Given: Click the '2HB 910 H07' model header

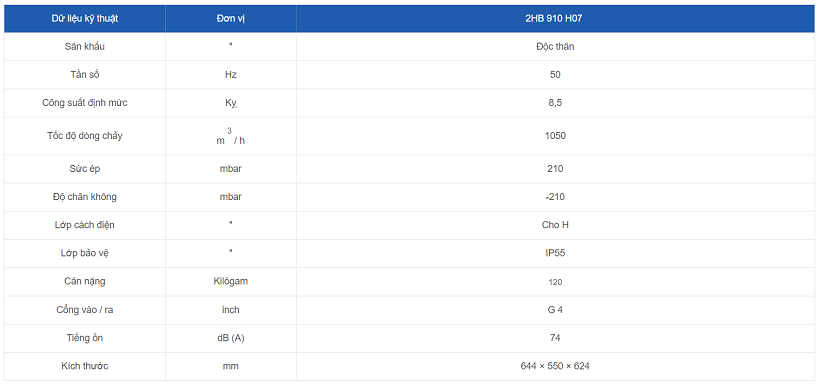Looking at the screenshot, I should [555, 19].
